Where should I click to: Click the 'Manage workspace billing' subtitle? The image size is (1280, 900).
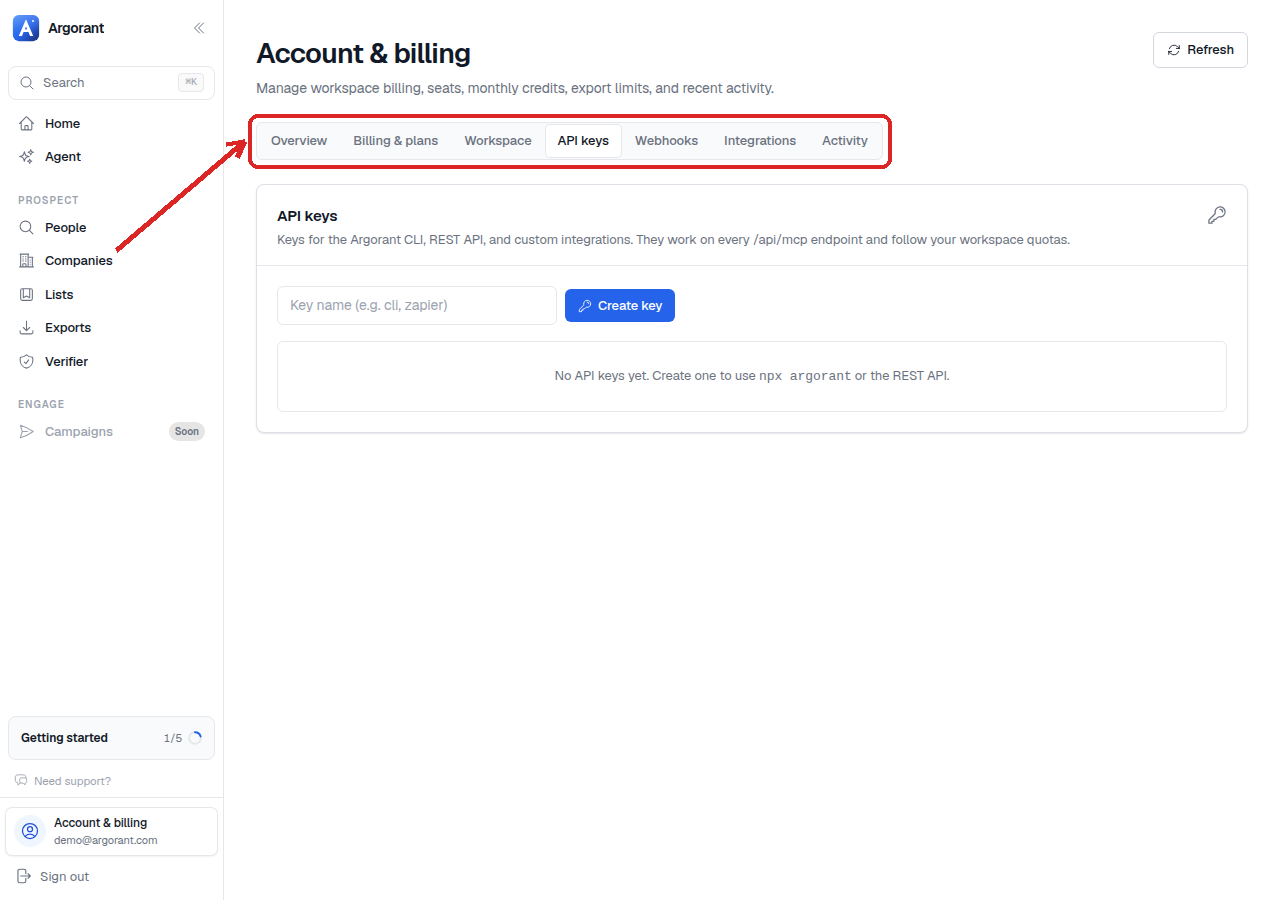[515, 88]
